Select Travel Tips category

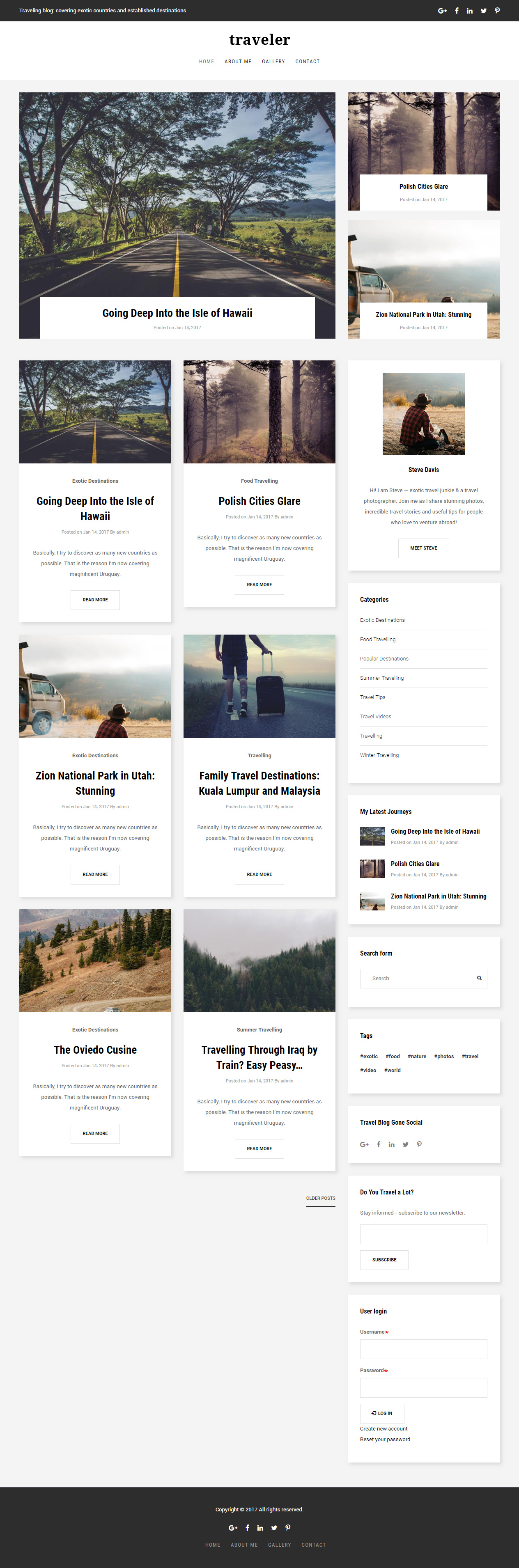[373, 697]
